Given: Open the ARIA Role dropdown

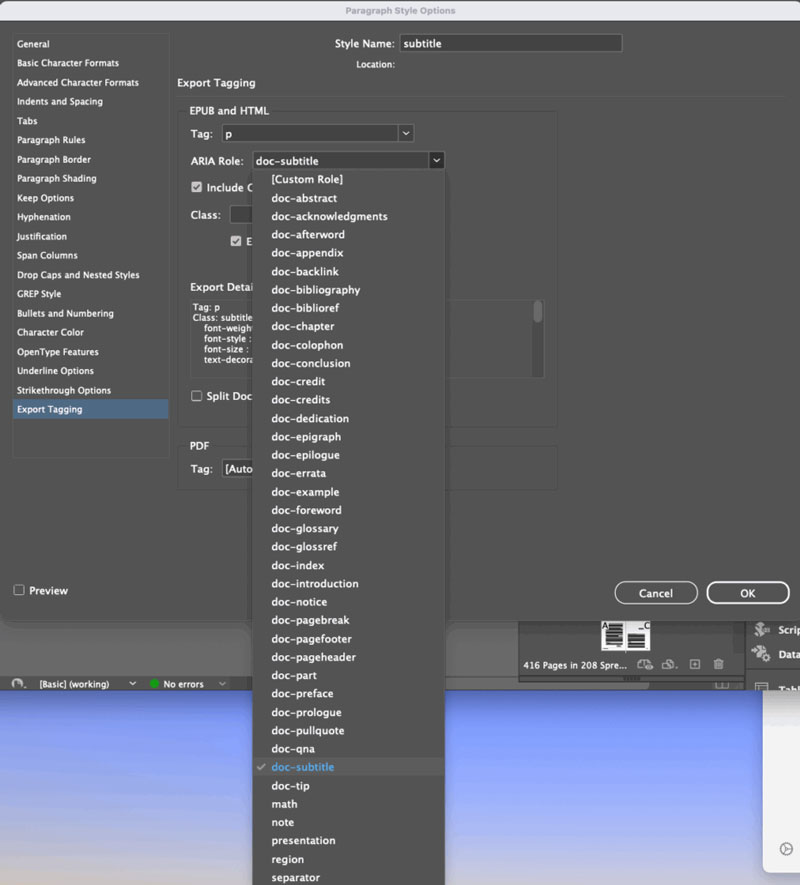Looking at the screenshot, I should pyautogui.click(x=437, y=159).
